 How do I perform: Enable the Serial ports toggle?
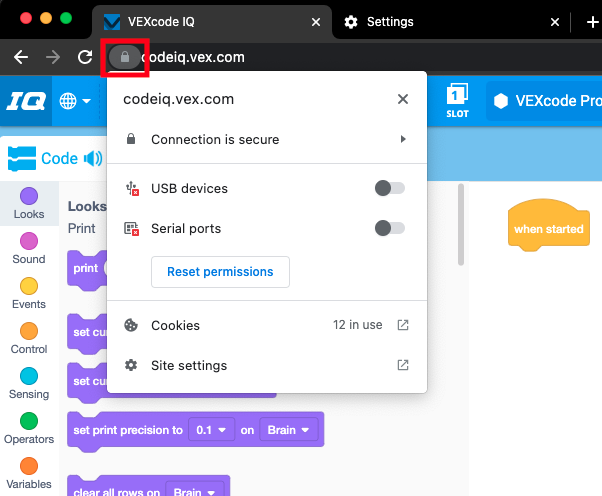389,228
